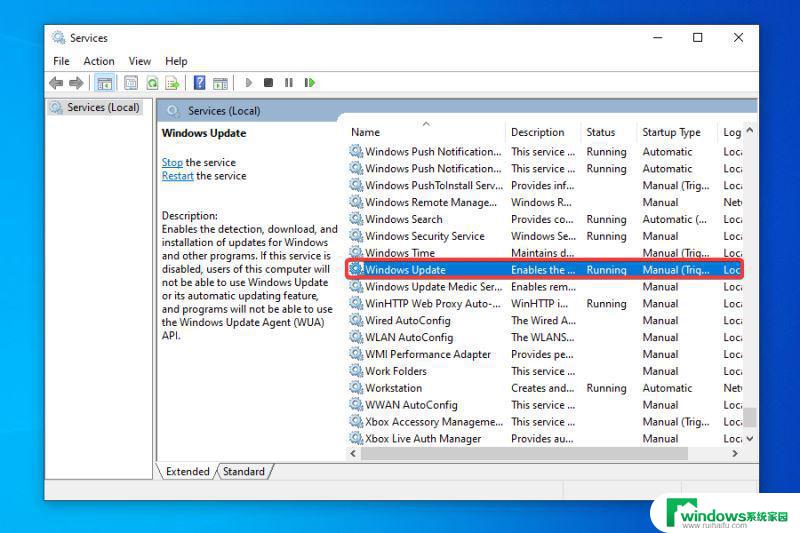Viewport: 800px width, 533px height.
Task: Click the 'Enables the ...' cell of Windows Update
Action: pyautogui.click(x=543, y=270)
